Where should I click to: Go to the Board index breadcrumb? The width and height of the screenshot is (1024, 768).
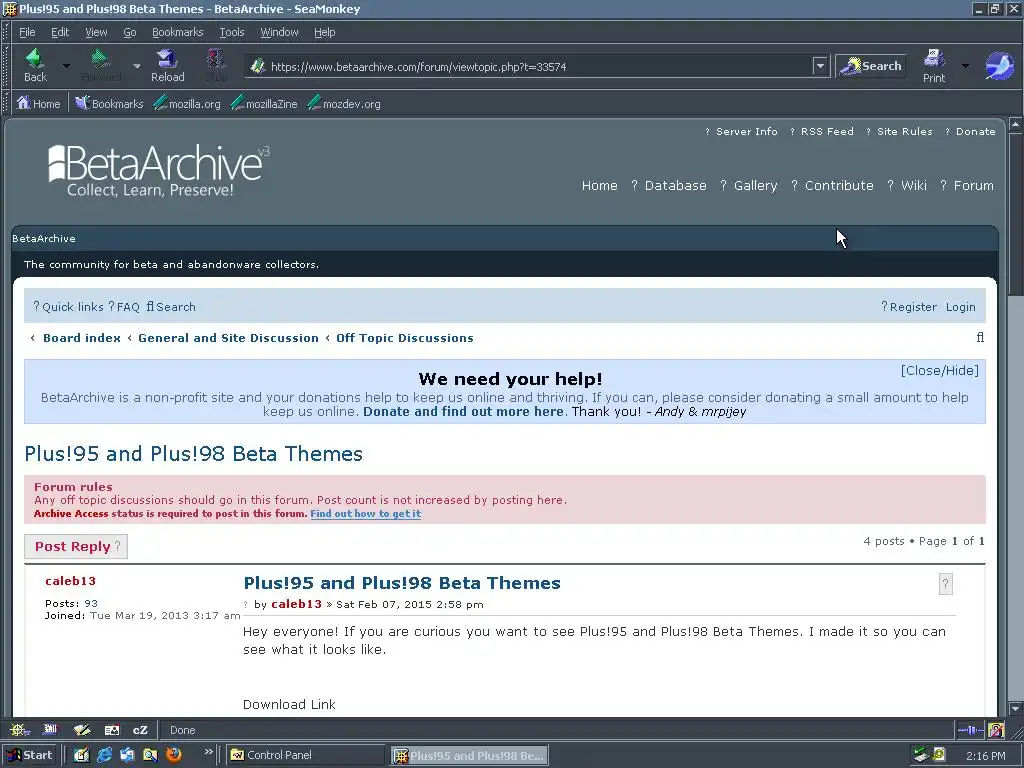(82, 338)
